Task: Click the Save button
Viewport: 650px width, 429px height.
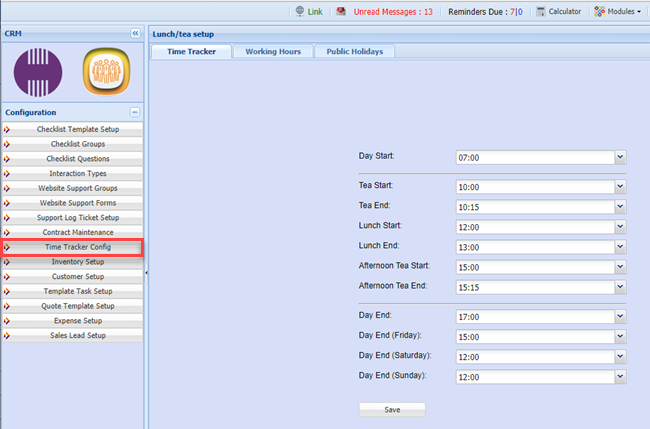Action: (392, 409)
